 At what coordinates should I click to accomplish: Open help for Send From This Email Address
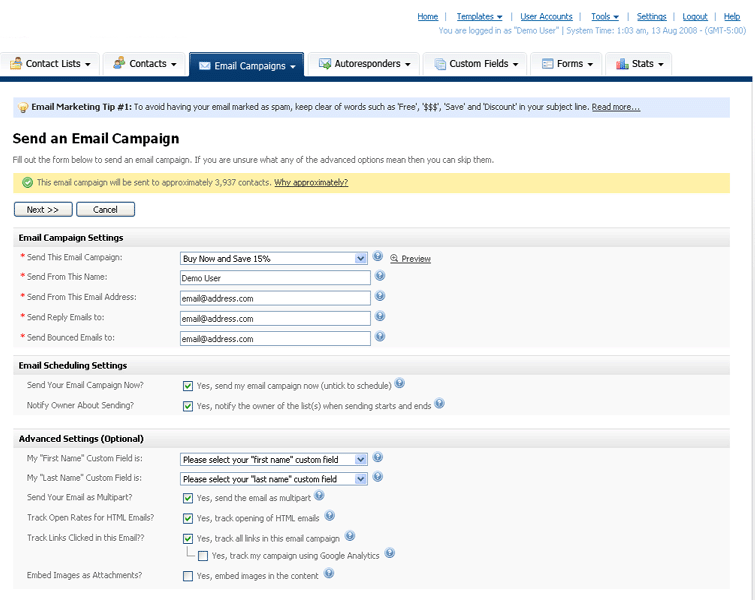click(x=380, y=296)
